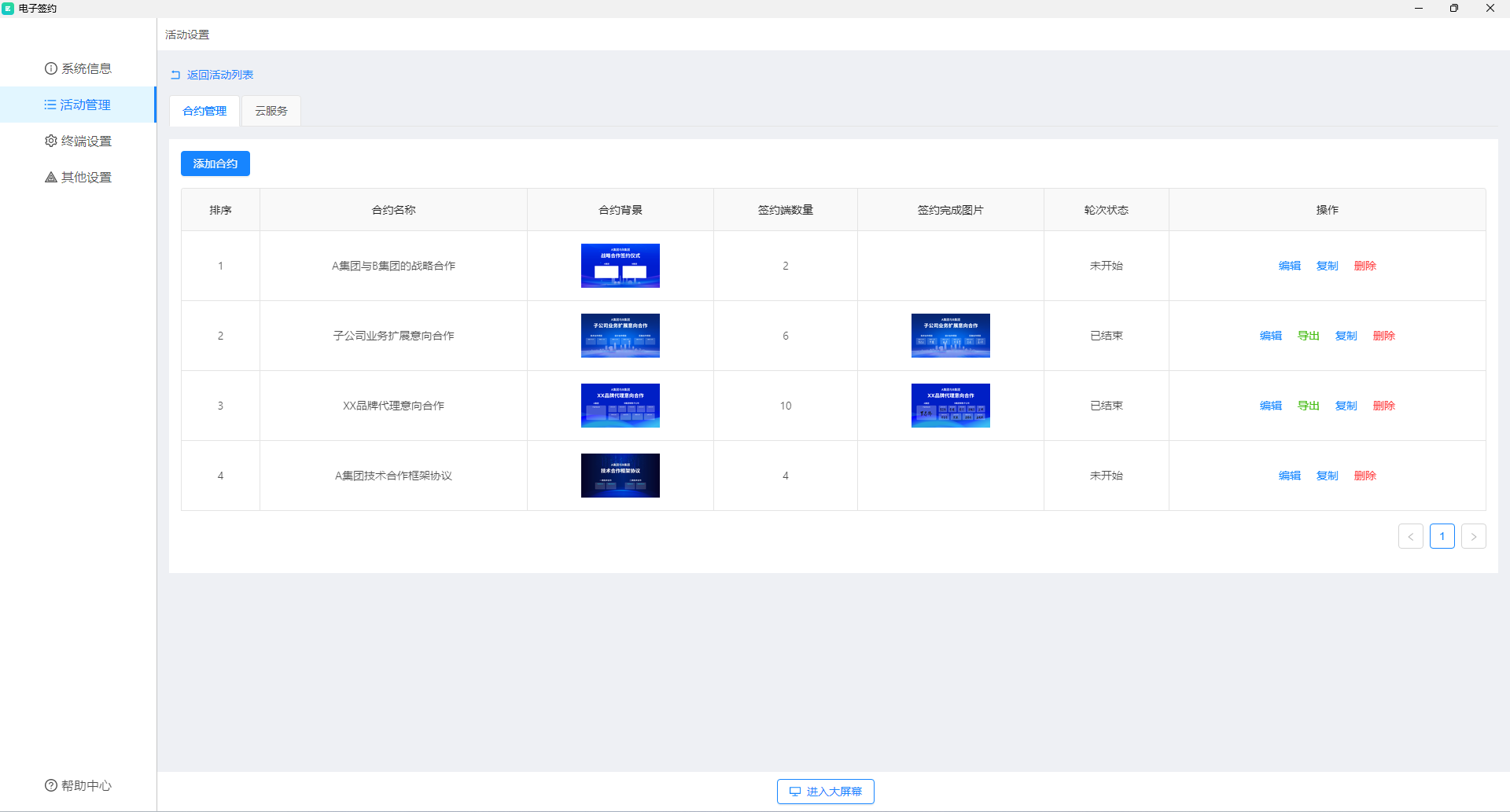Select page 1 in pagination
The image size is (1510, 812).
pyautogui.click(x=1442, y=536)
